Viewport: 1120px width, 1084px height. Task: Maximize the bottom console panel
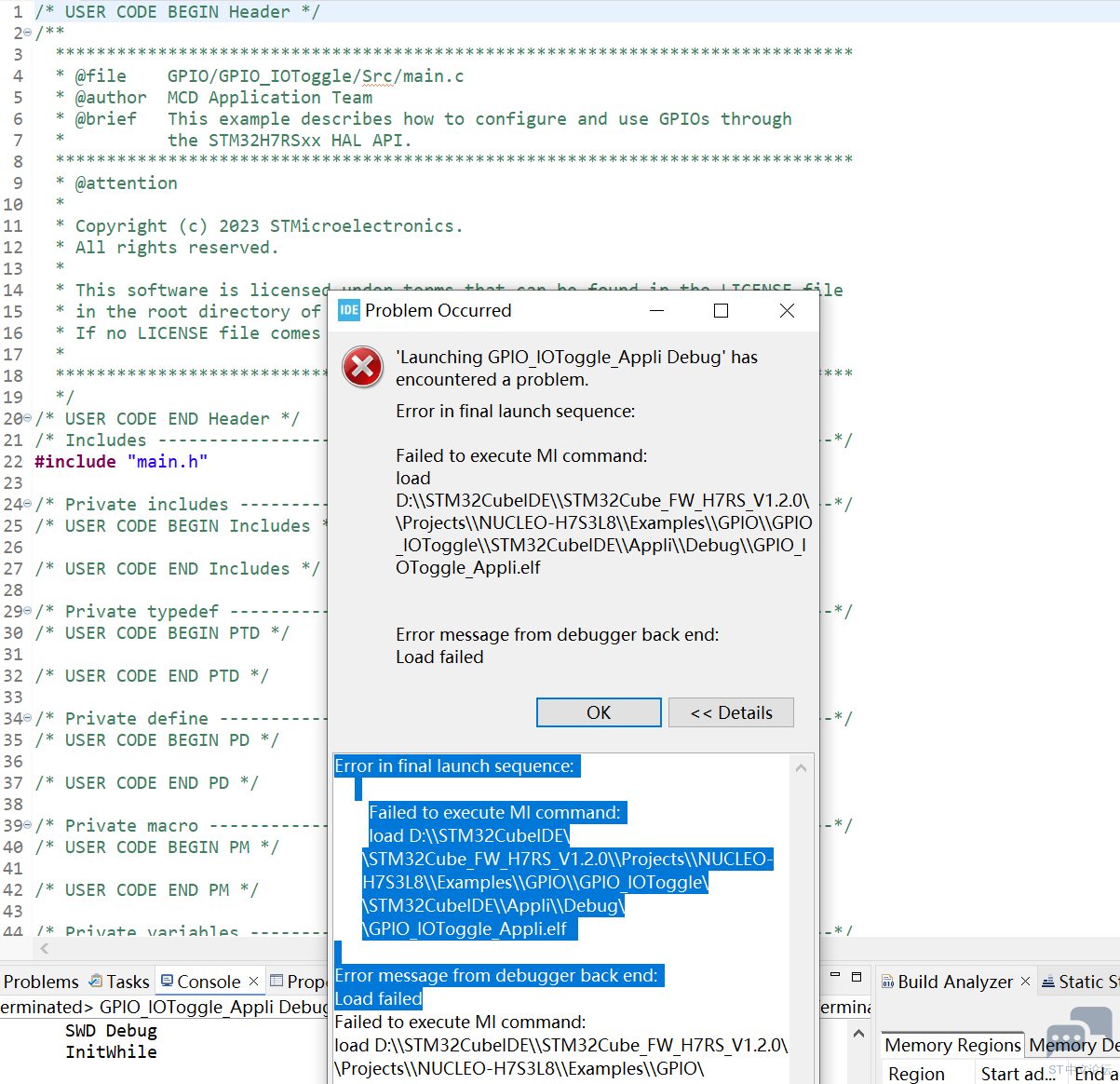click(x=857, y=976)
